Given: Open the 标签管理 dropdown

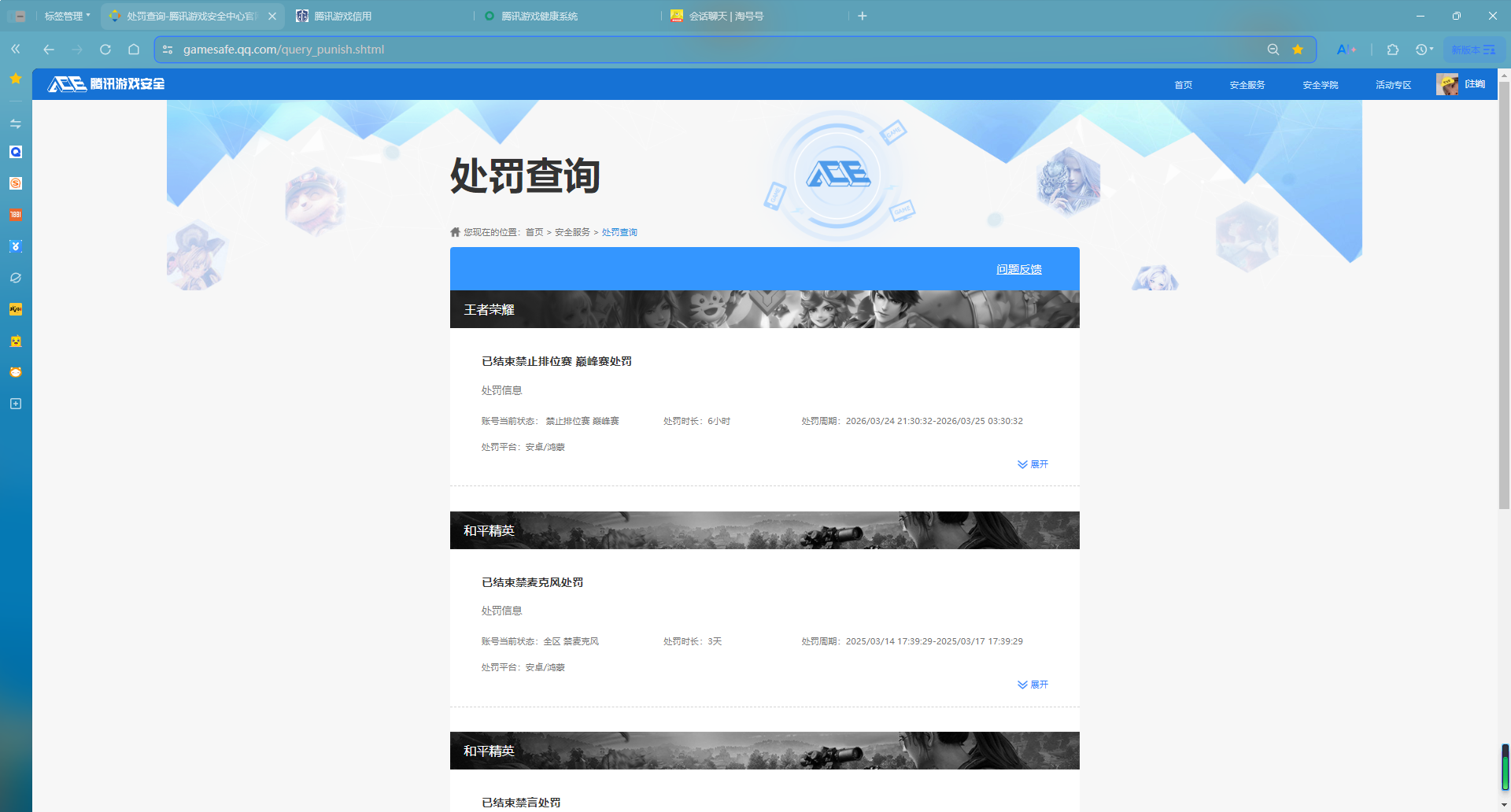Looking at the screenshot, I should 67,16.
